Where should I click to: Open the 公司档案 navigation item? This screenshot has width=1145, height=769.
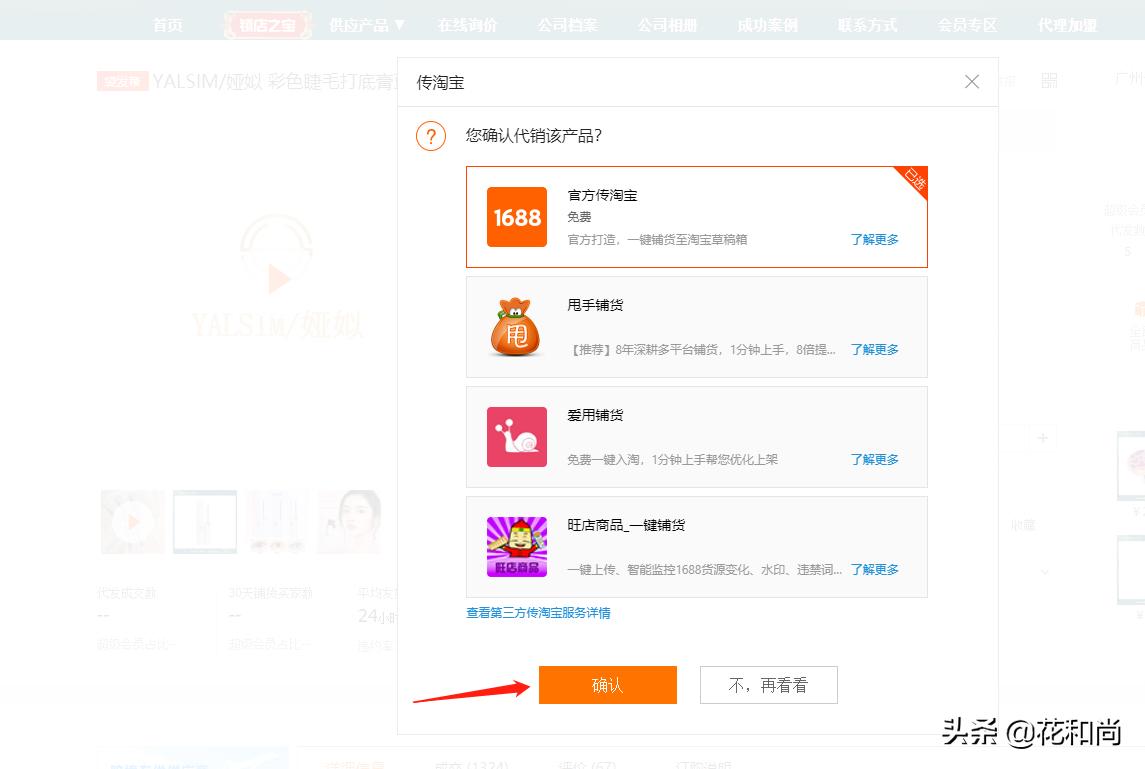point(567,25)
